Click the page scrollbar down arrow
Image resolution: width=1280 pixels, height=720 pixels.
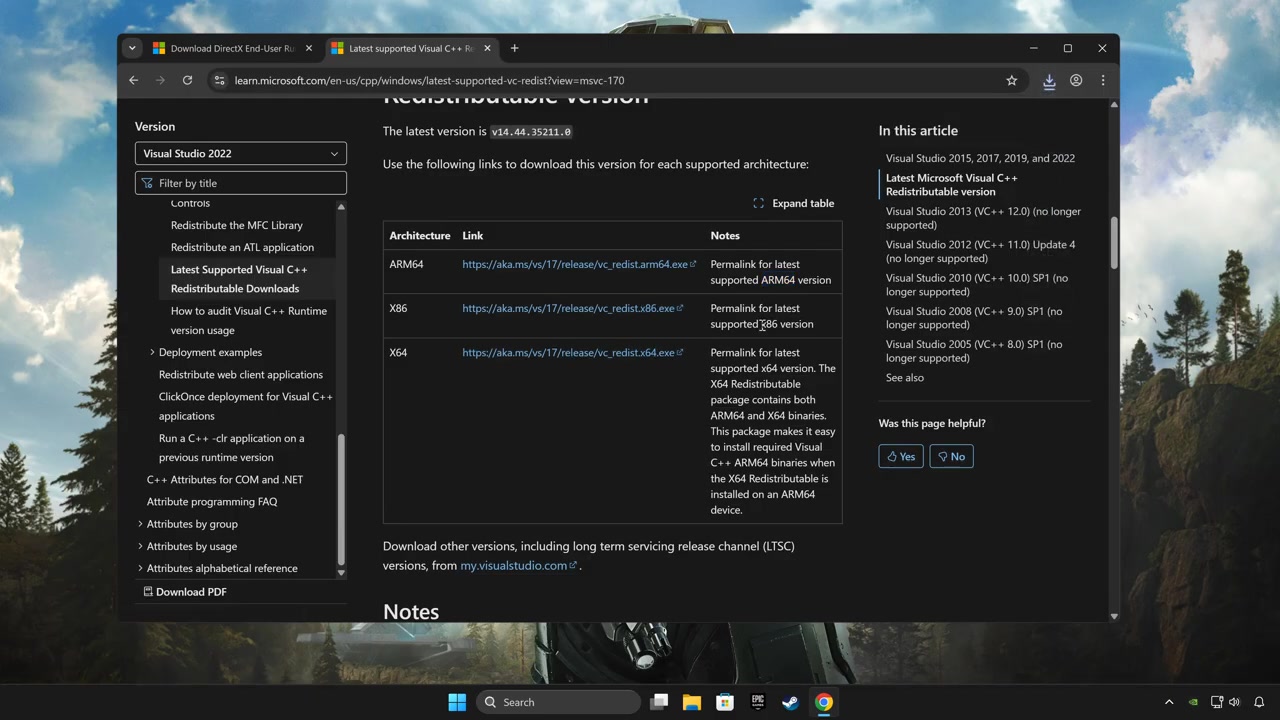point(1114,616)
